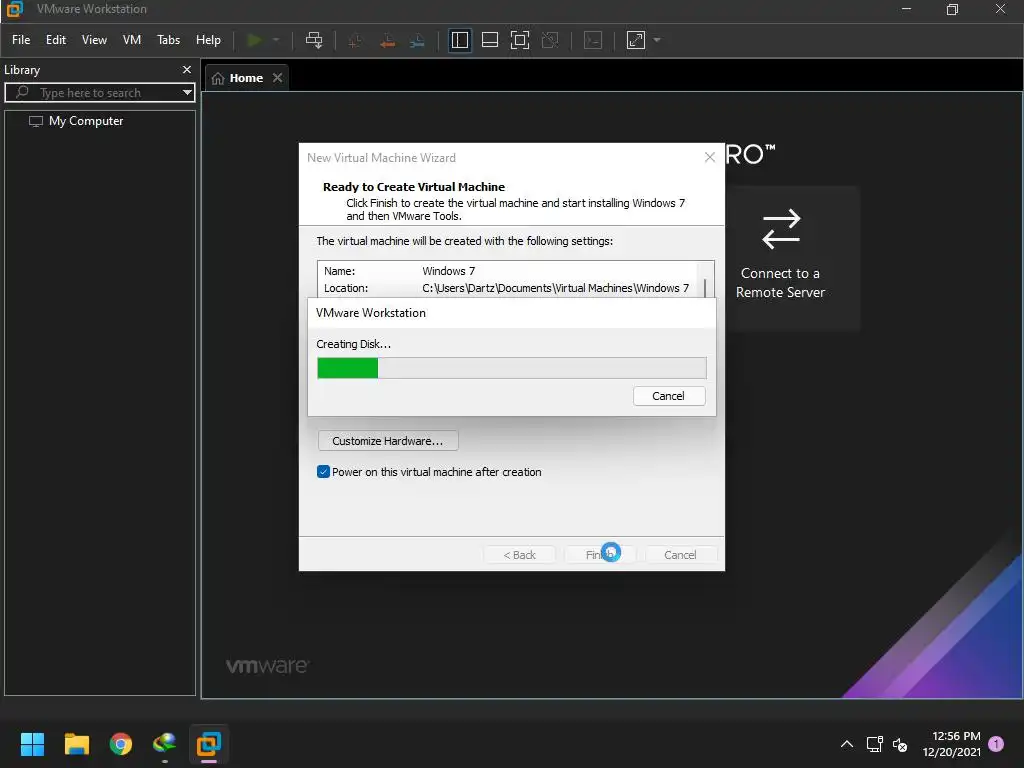Expand the Library search dropdown arrow
Screen dimensions: 1024x768
point(187,93)
